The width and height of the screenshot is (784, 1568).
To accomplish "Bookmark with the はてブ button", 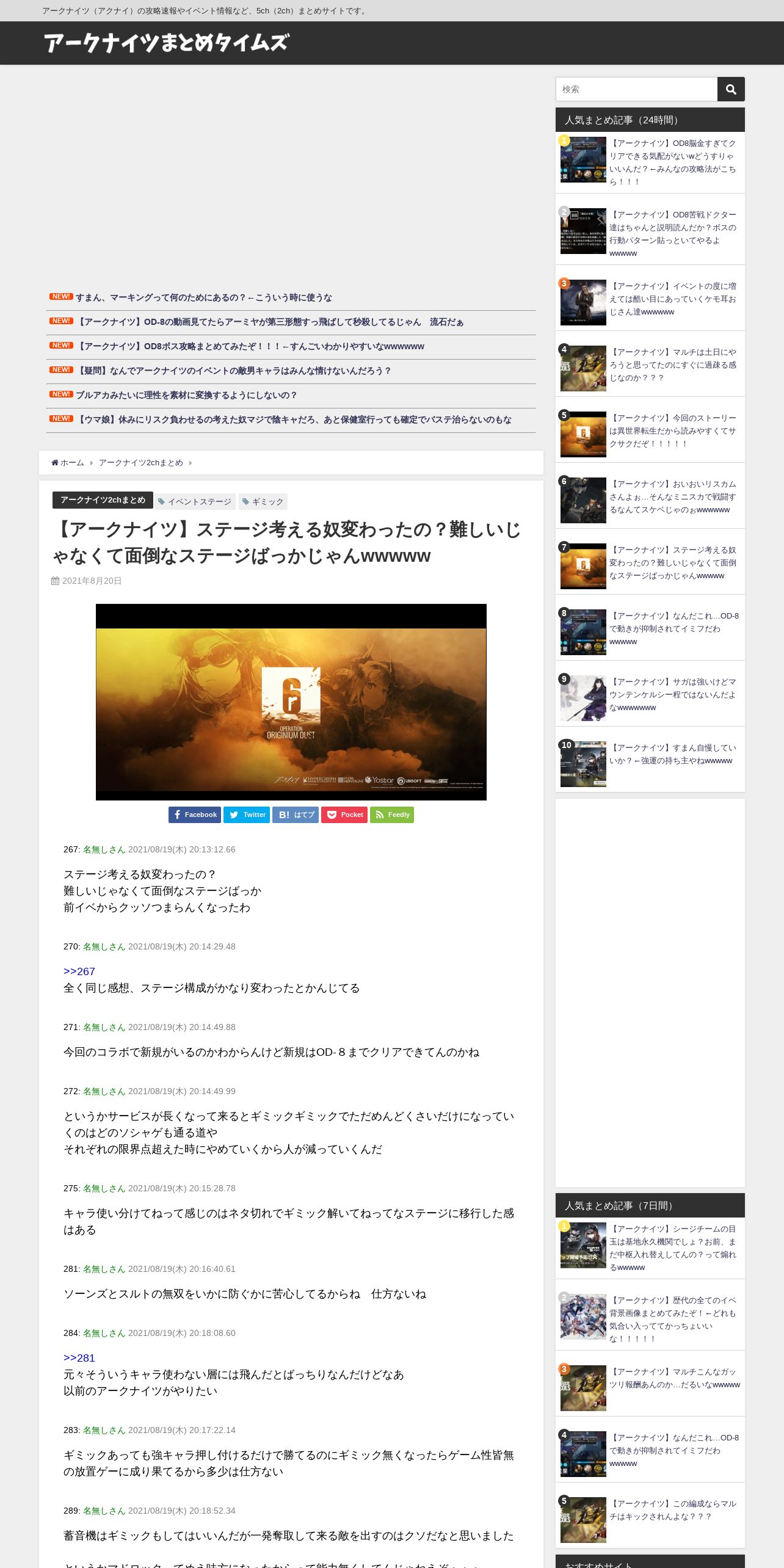I will tap(296, 815).
